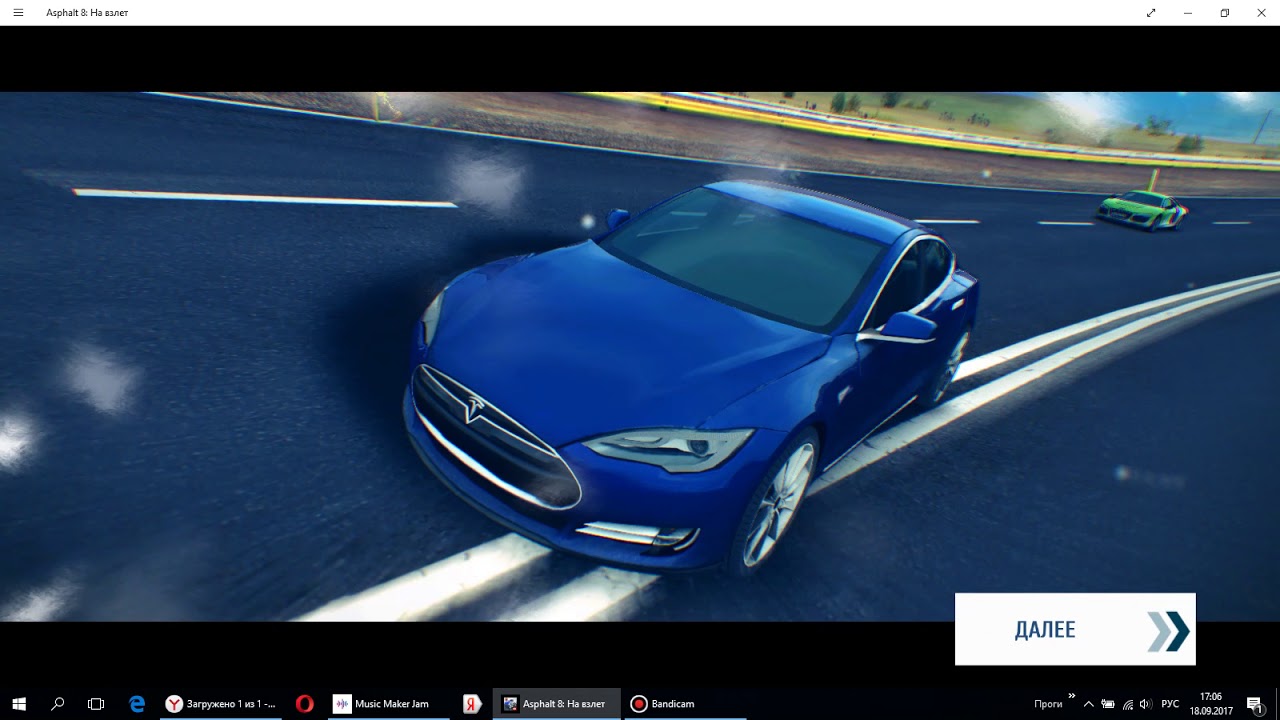The height and width of the screenshot is (720, 1280).
Task: Open the Action Center notifications icon
Action: (1254, 704)
